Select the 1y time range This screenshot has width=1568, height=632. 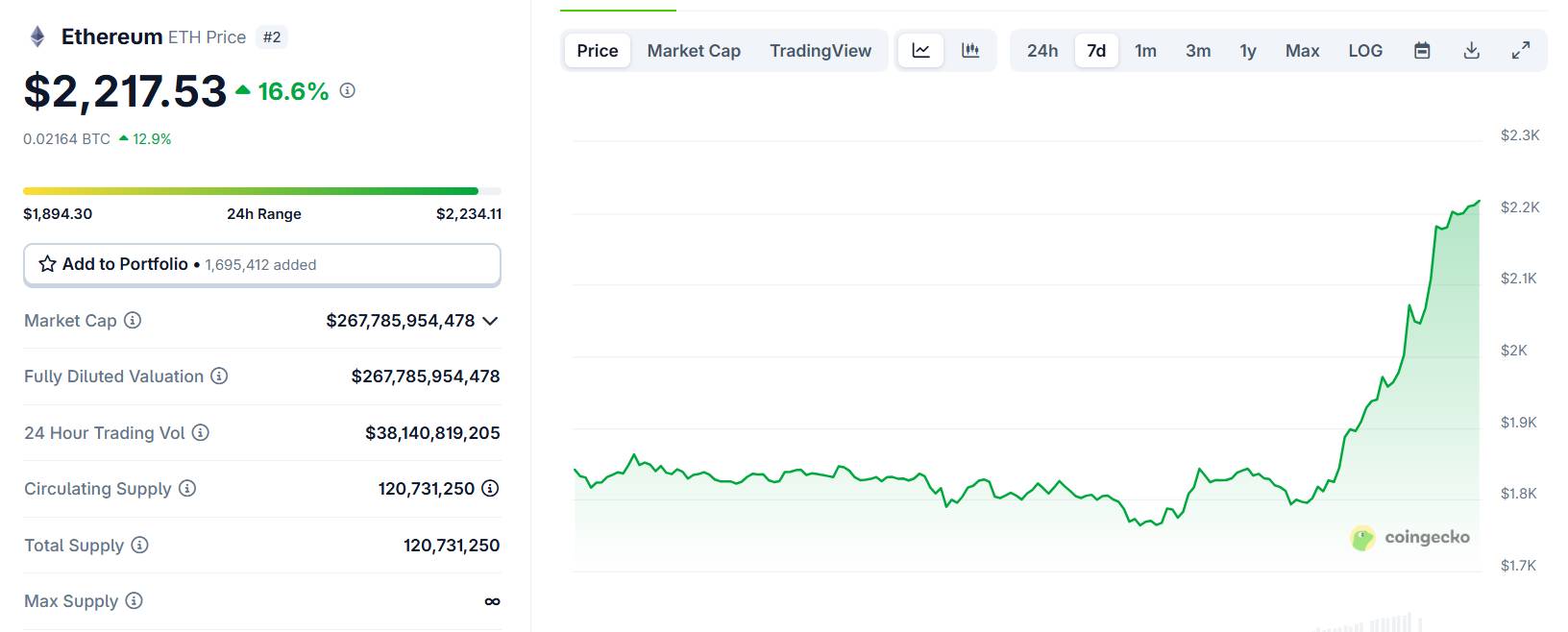click(1248, 51)
